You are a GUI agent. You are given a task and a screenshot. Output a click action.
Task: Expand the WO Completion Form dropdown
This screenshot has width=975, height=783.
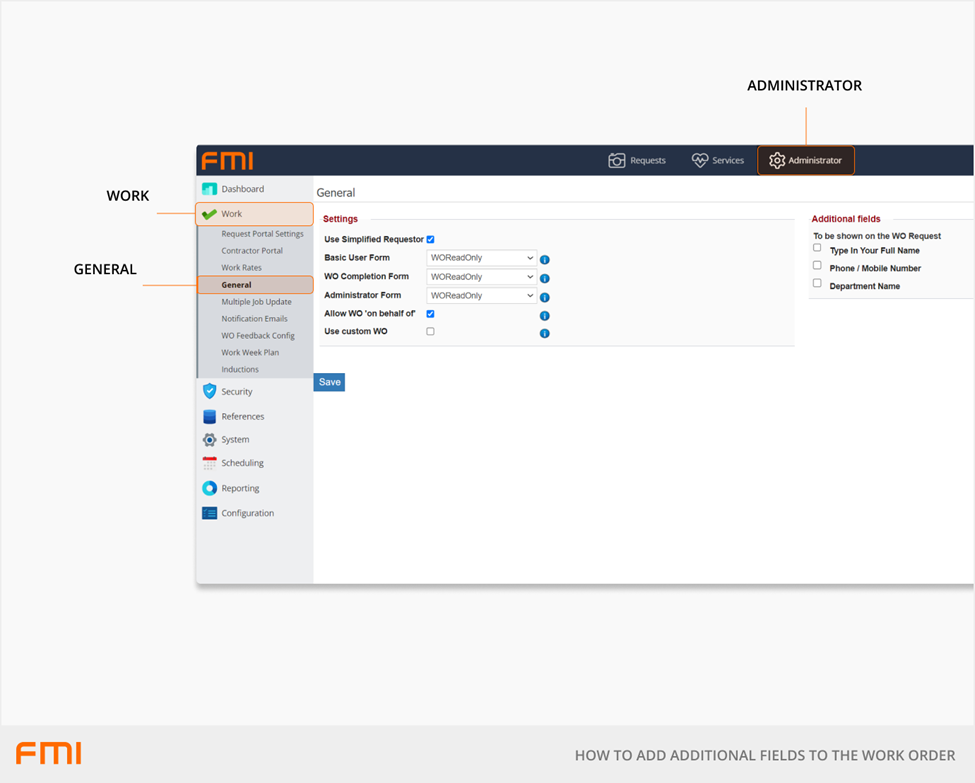(482, 277)
